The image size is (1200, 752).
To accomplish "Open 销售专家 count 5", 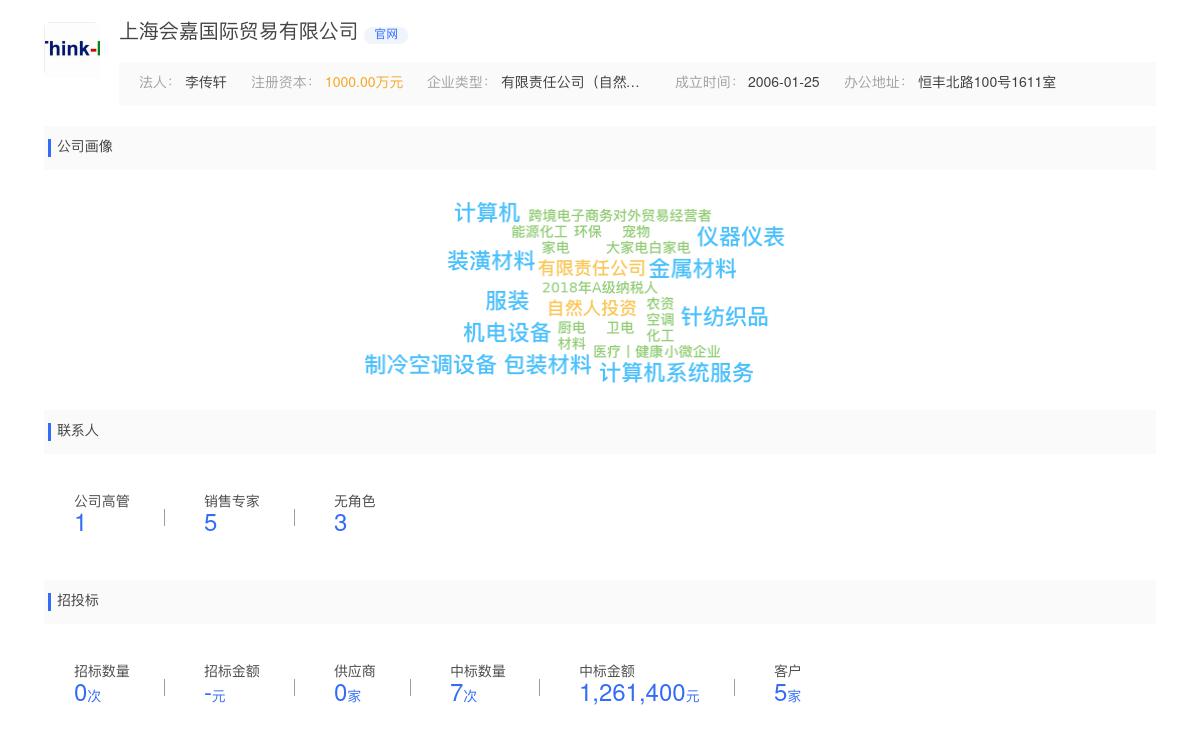I will [211, 523].
